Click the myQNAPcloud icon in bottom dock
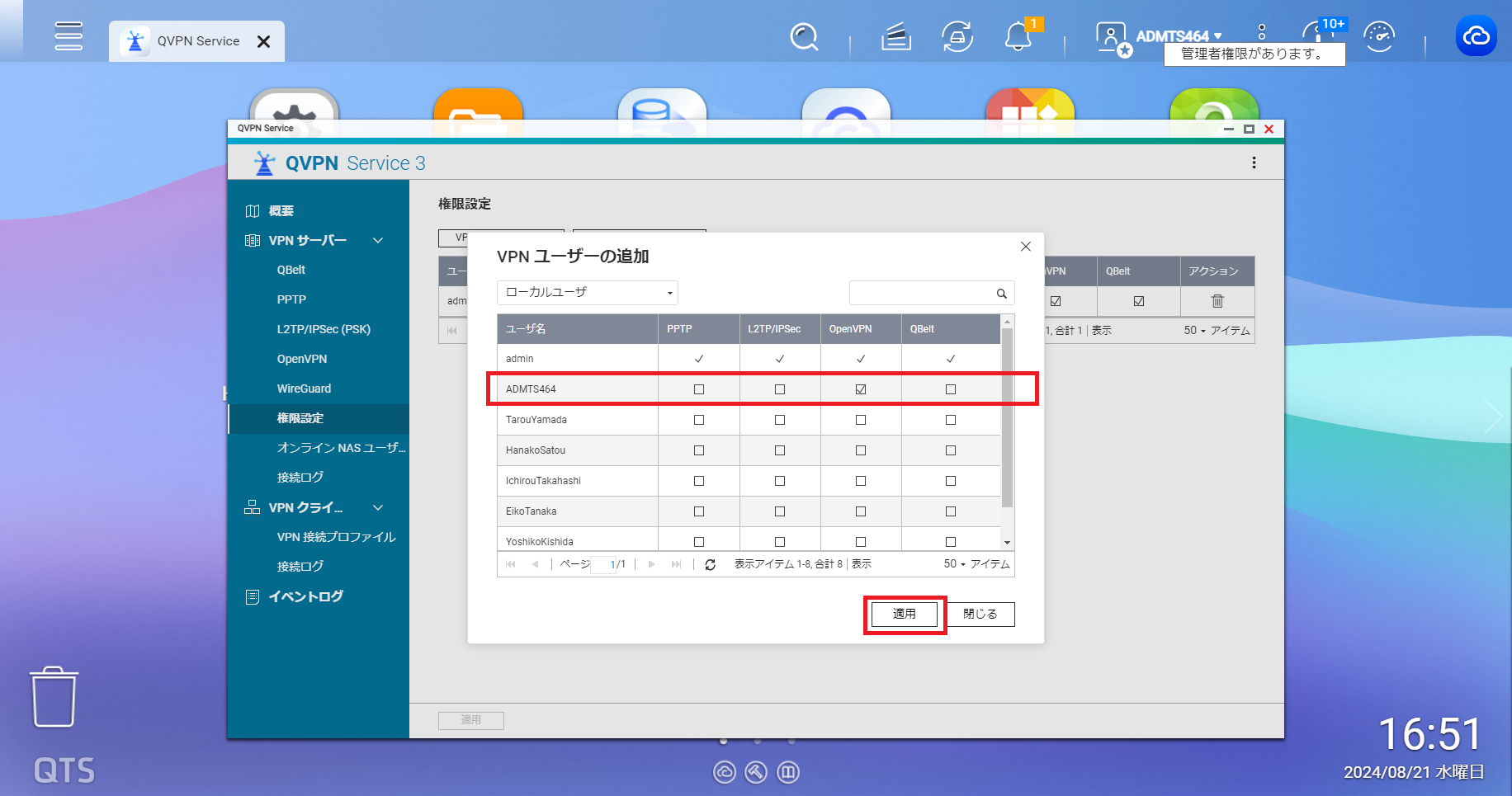This screenshot has height=796, width=1512. (724, 772)
